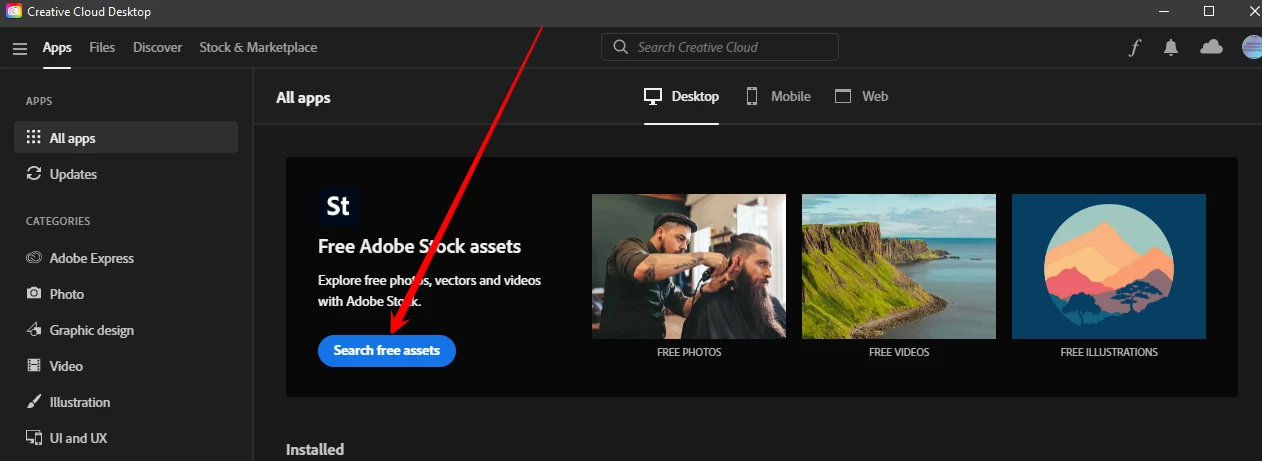Open the notifications bell icon
The image size is (1262, 461).
click(x=1171, y=47)
